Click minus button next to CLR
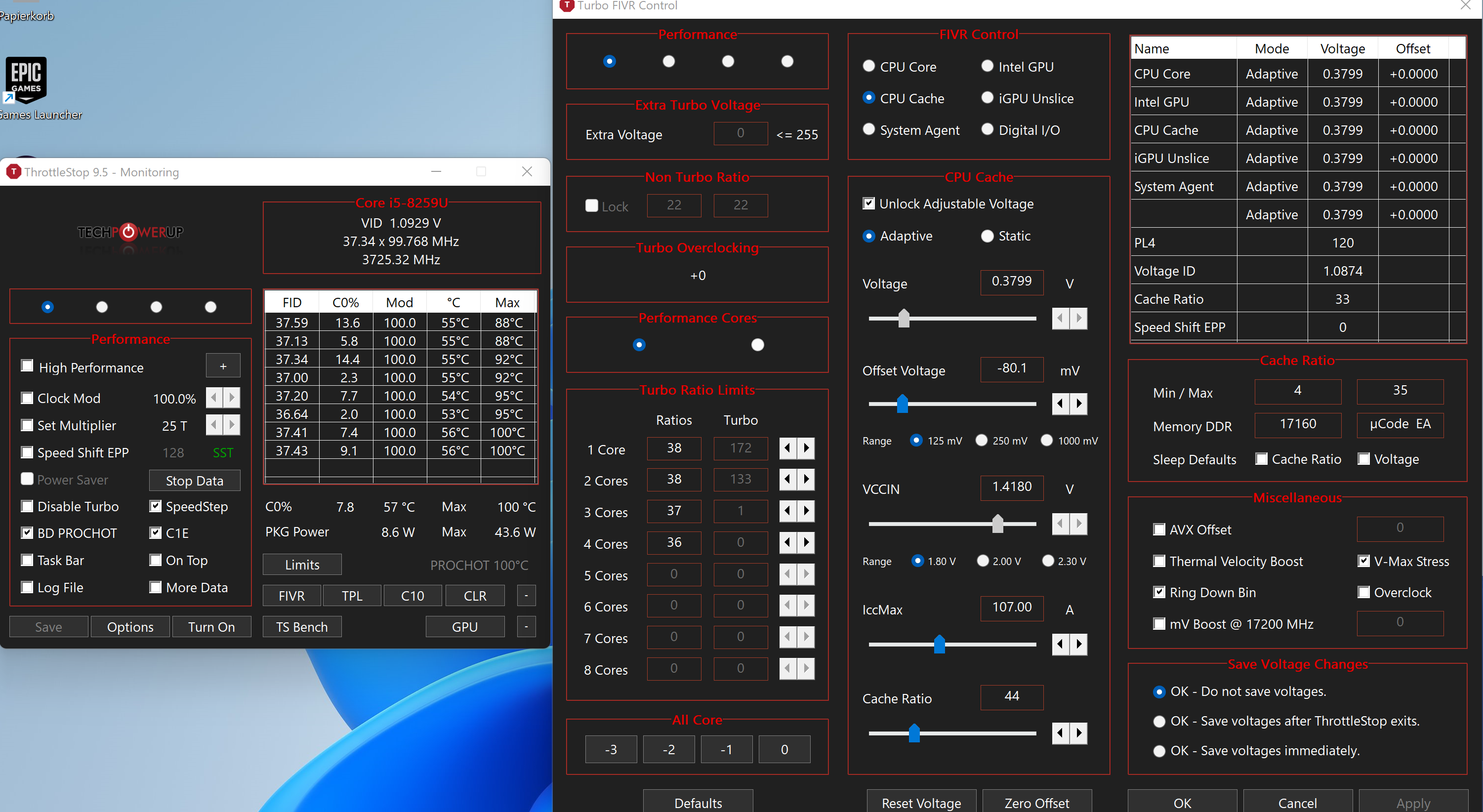Image resolution: width=1483 pixels, height=812 pixels. pyautogui.click(x=526, y=596)
